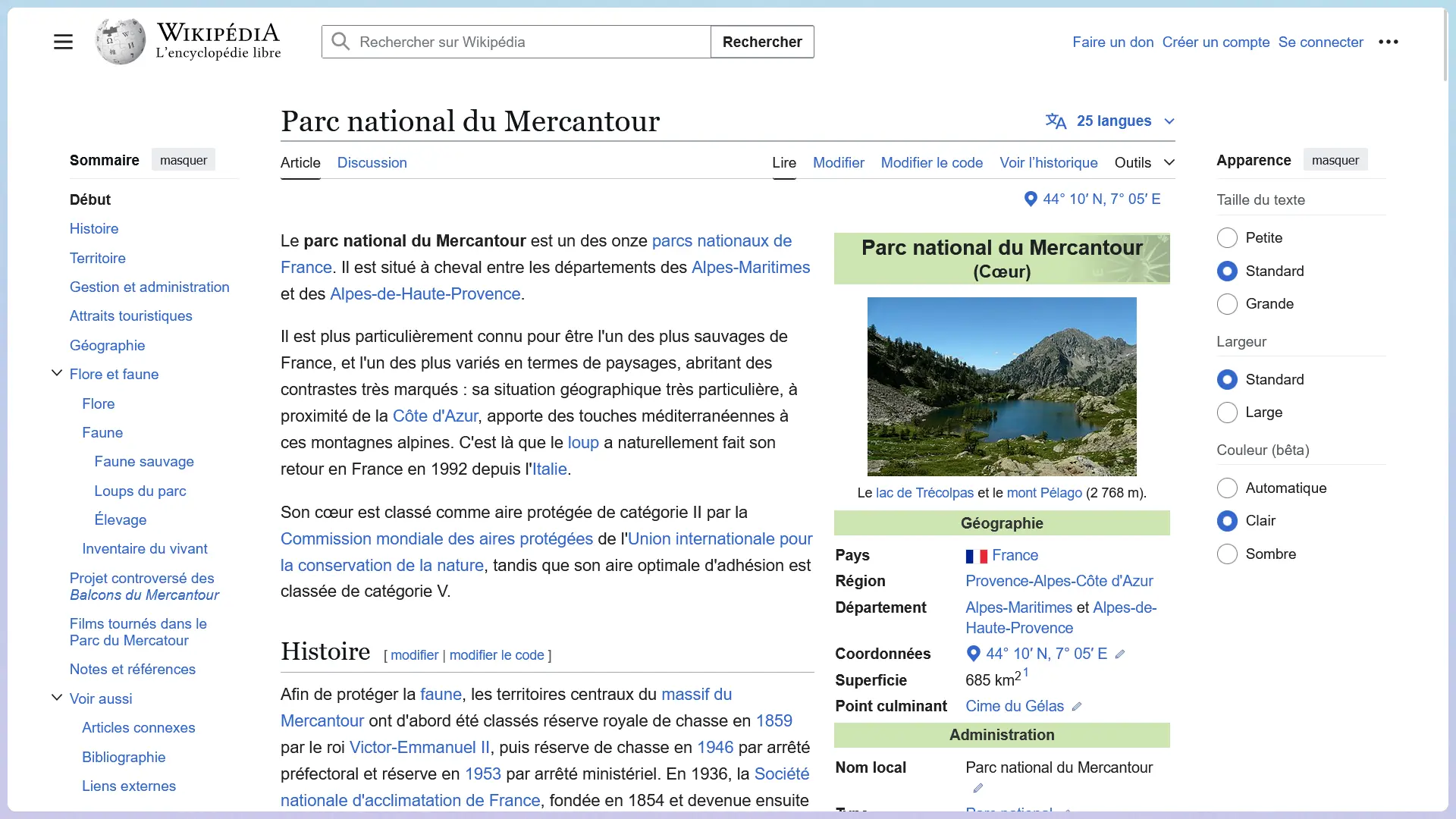Jump to Géographie in the sommaire
The width and height of the screenshot is (1456, 819).
coord(108,345)
